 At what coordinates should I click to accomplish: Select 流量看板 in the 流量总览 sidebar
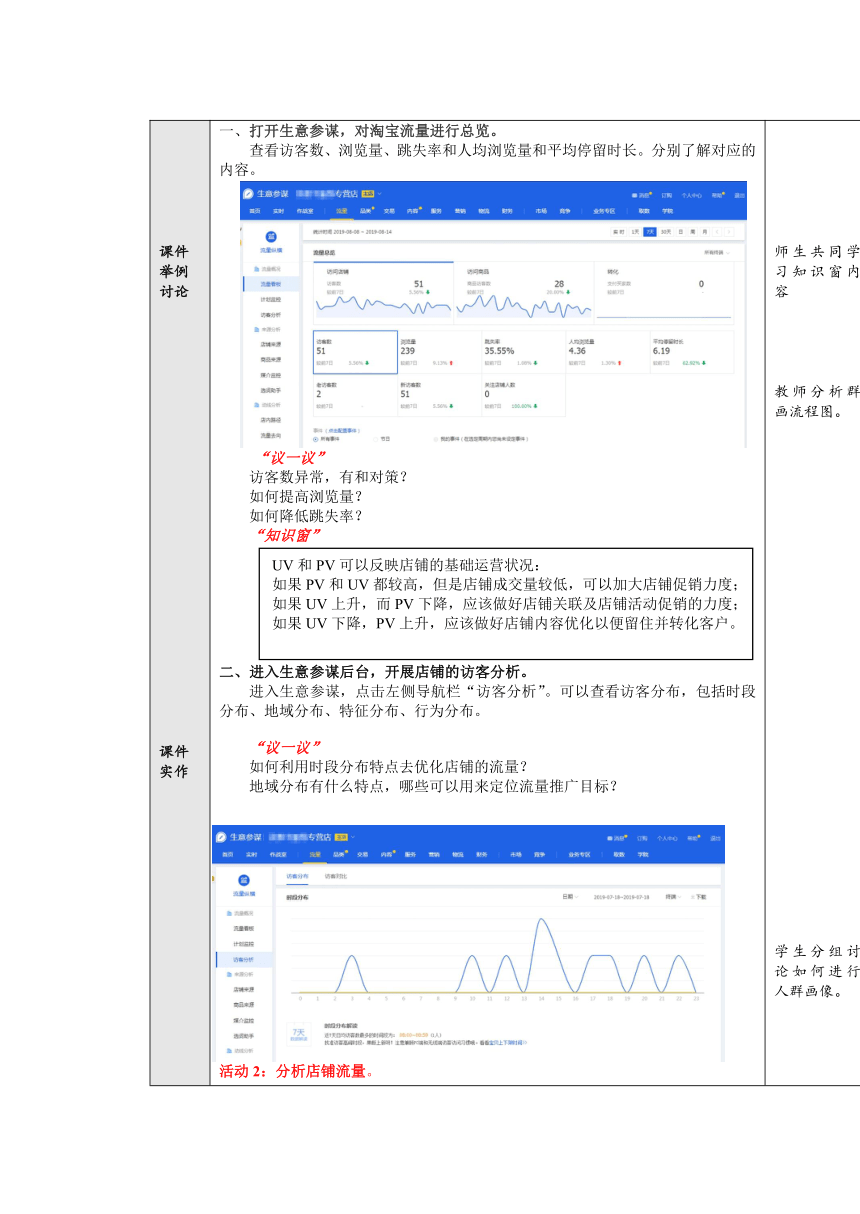pyautogui.click(x=271, y=284)
